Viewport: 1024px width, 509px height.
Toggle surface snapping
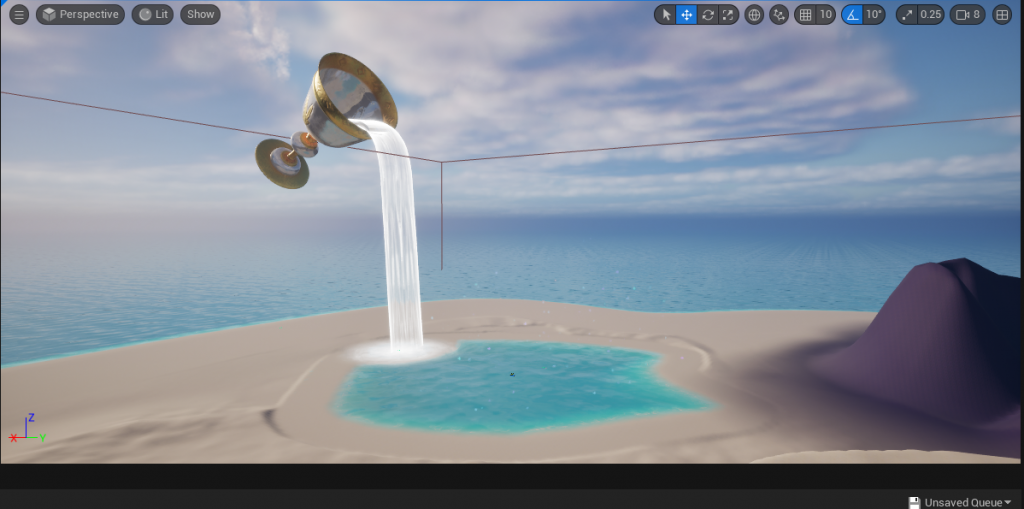pyautogui.click(x=778, y=14)
